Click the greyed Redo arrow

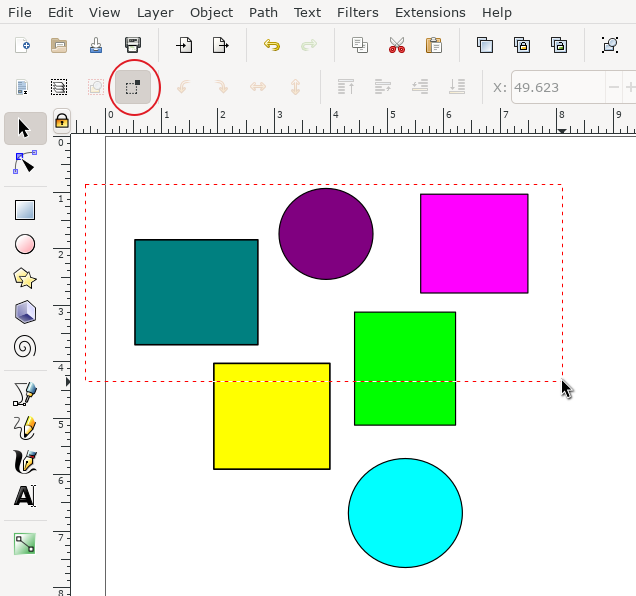(x=309, y=45)
